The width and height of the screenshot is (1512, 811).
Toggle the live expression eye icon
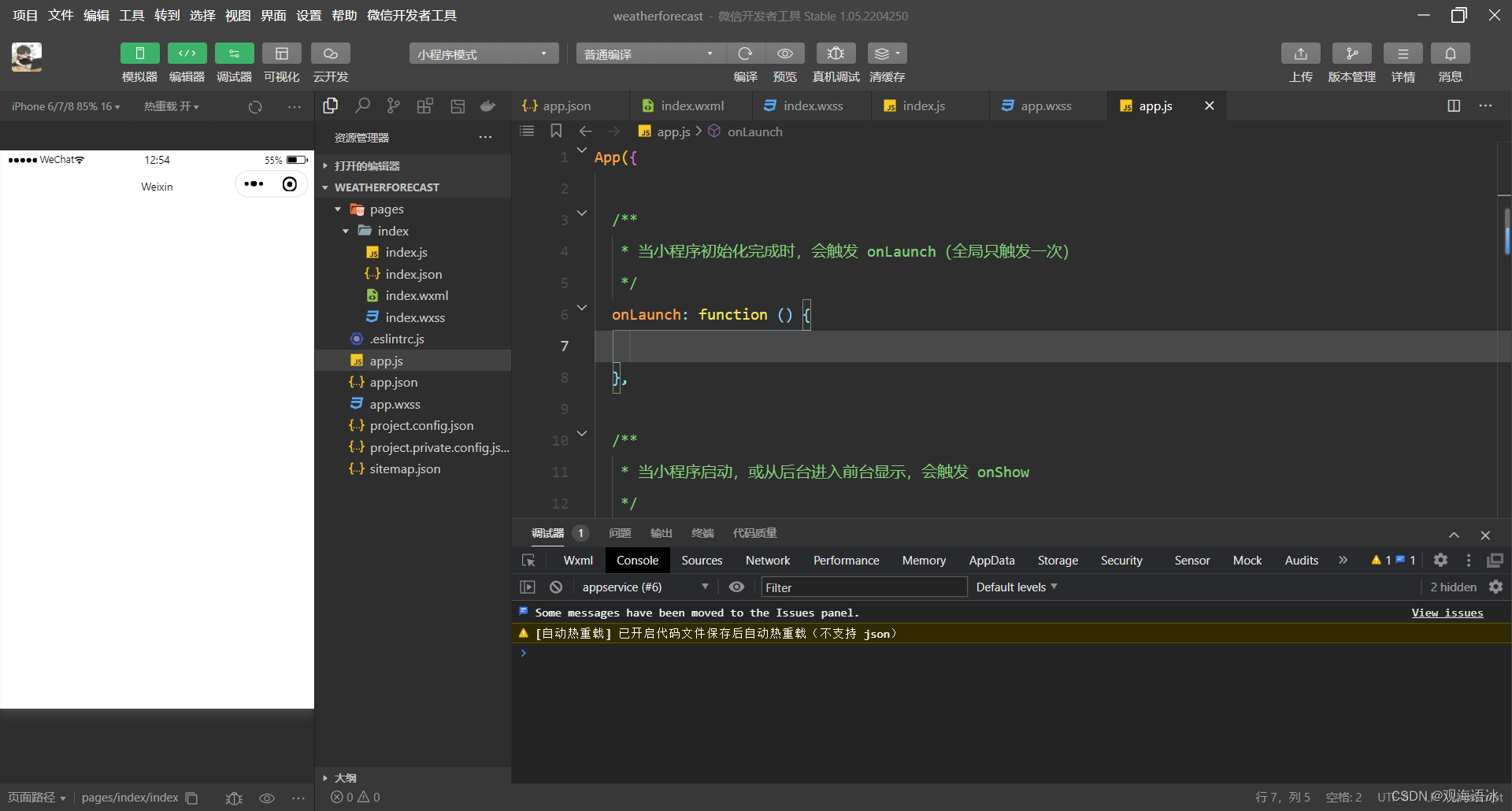[737, 587]
